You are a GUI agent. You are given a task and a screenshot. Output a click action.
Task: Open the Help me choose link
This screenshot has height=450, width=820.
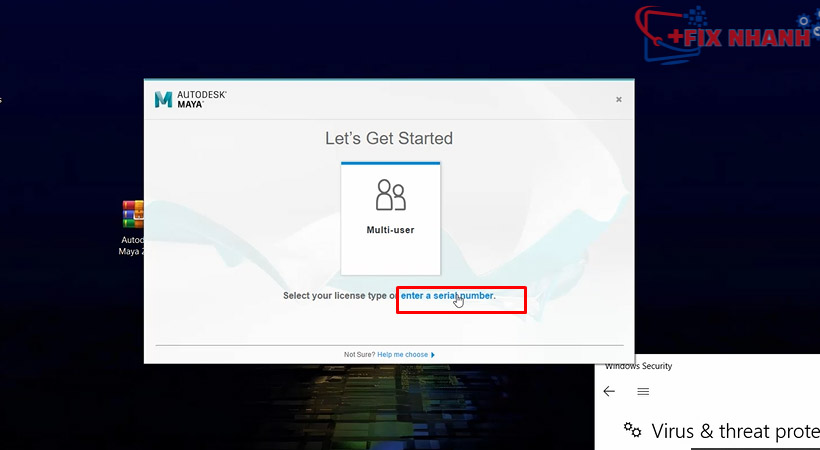point(402,354)
